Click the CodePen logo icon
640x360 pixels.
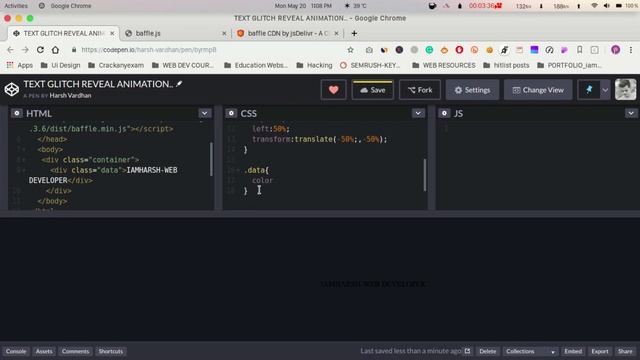[x=12, y=89]
